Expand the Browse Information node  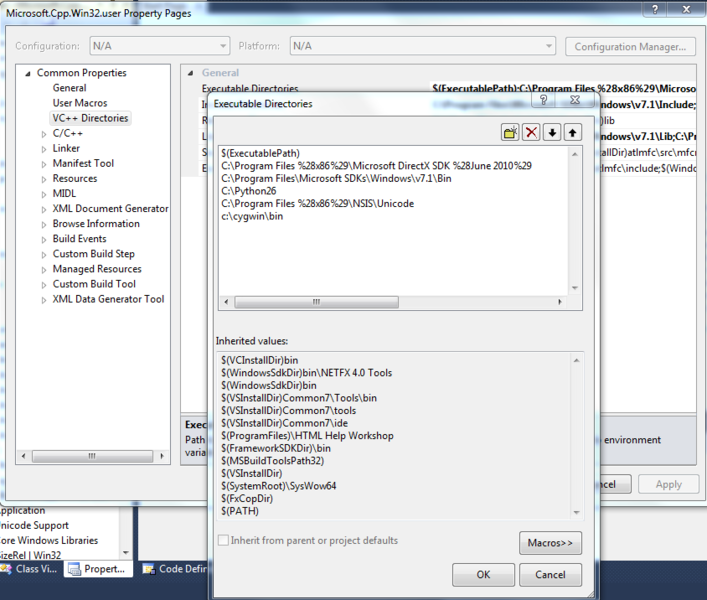(44, 224)
